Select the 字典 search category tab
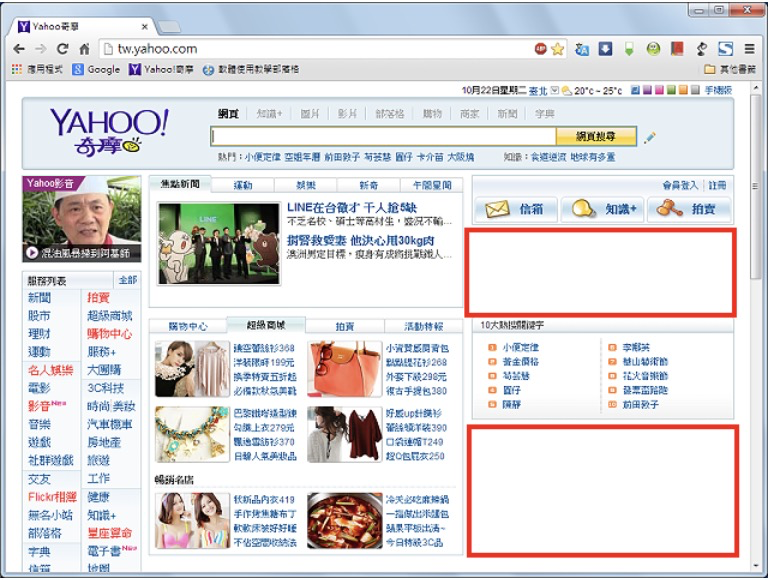This screenshot has height=580, width=772. click(545, 114)
